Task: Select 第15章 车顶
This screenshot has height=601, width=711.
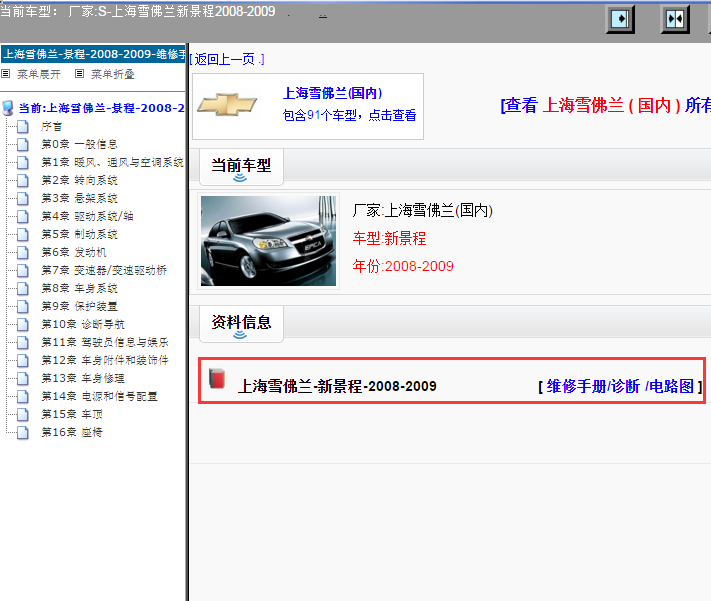Action: (x=72, y=415)
